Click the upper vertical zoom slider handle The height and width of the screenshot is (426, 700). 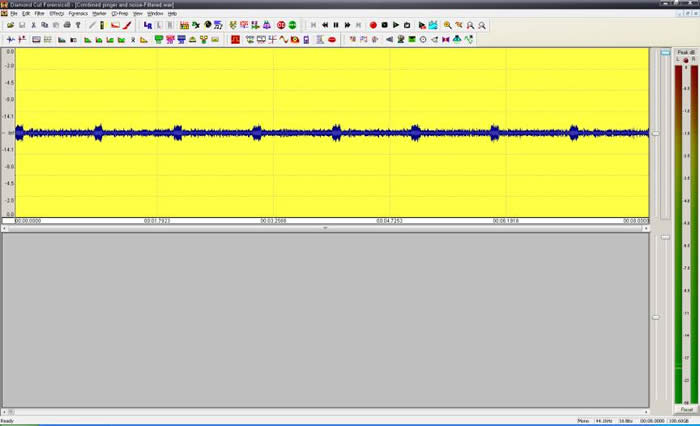(655, 134)
